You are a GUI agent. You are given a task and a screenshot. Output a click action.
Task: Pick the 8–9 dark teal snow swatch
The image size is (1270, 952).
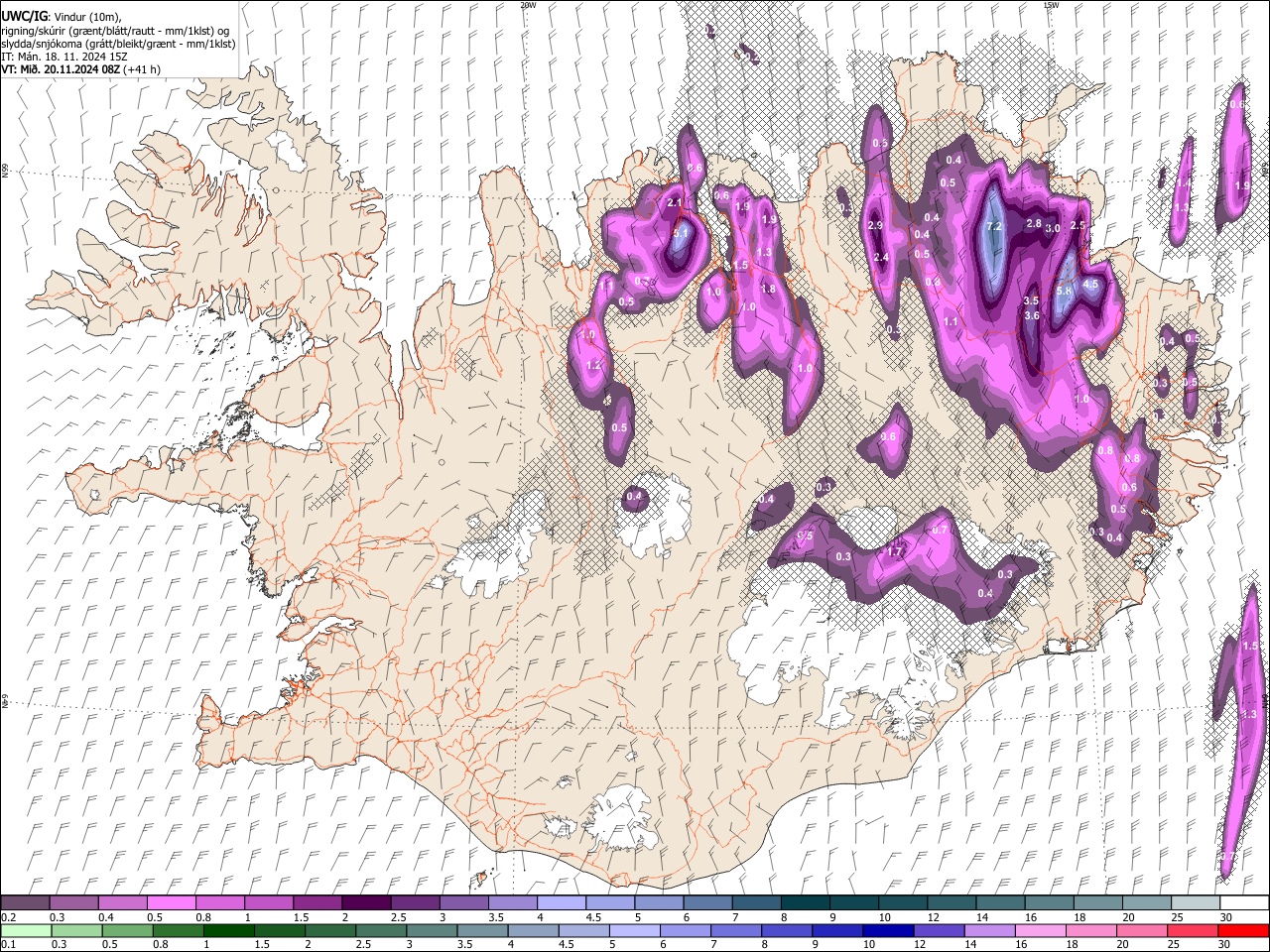pyautogui.click(x=805, y=903)
